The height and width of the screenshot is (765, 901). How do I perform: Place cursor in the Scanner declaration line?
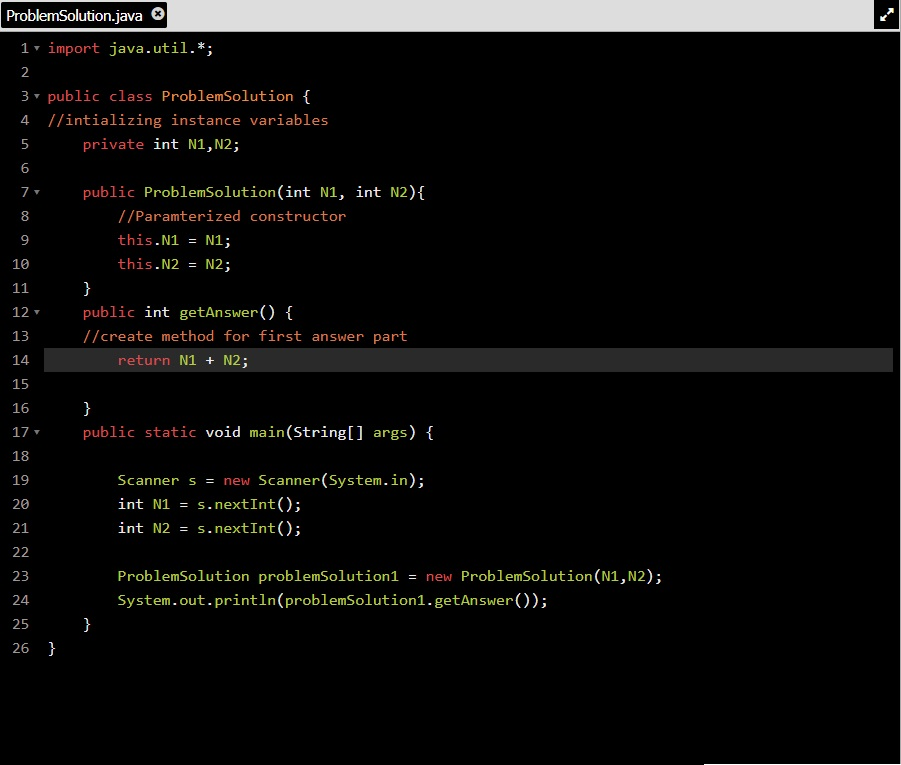tap(270, 480)
